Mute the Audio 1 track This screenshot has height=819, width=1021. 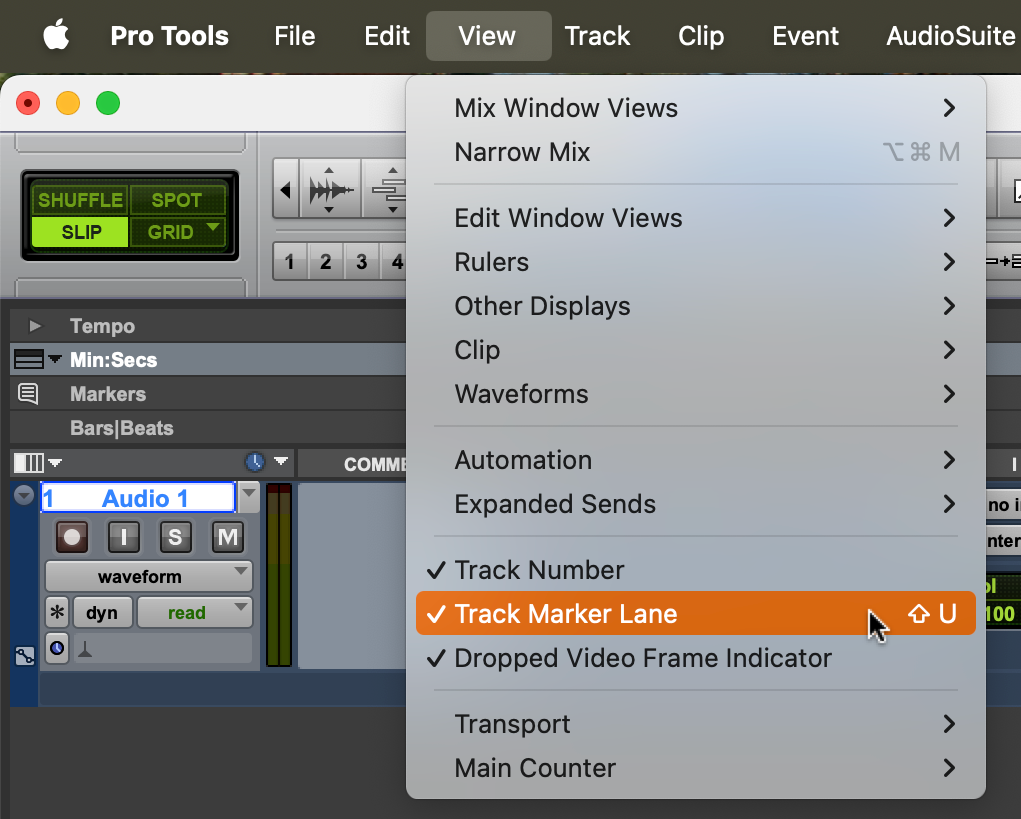click(x=227, y=537)
